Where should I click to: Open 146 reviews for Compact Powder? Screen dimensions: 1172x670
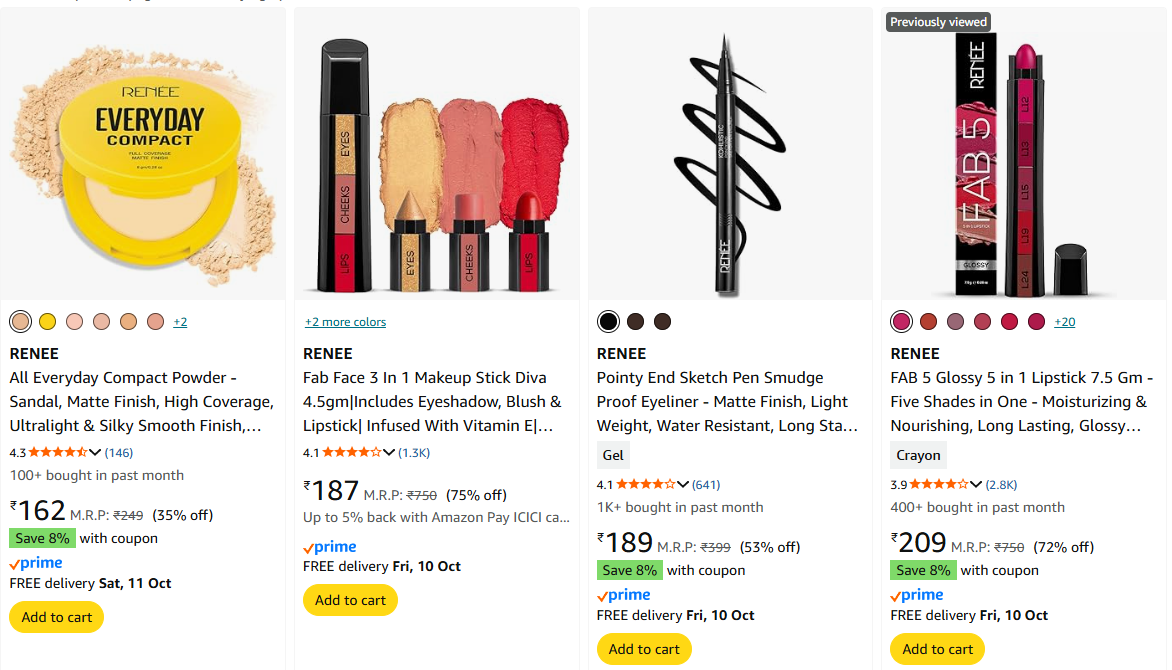(x=119, y=453)
